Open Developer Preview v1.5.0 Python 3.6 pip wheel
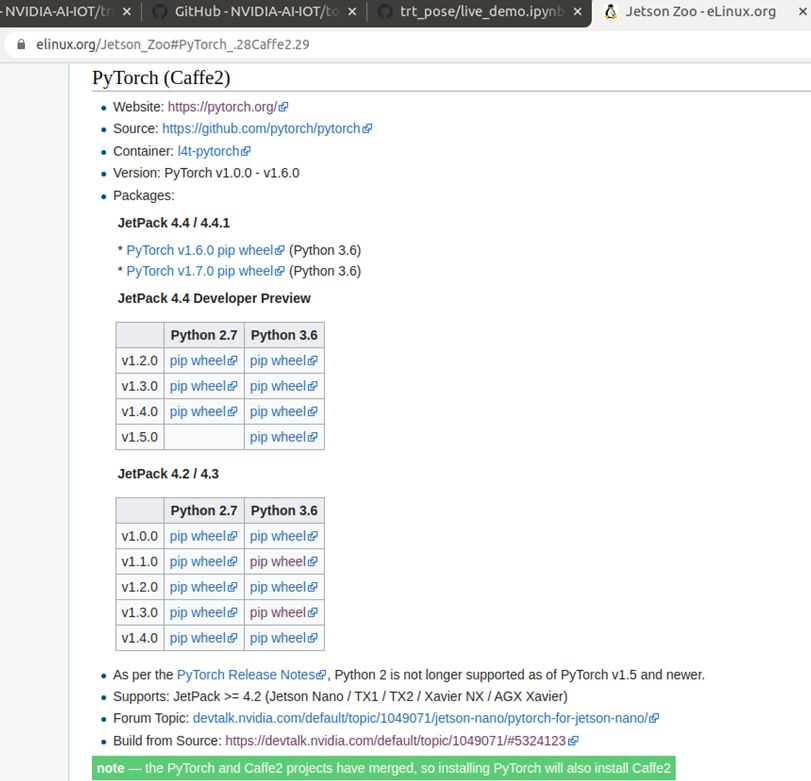811x781 pixels. [x=278, y=437]
